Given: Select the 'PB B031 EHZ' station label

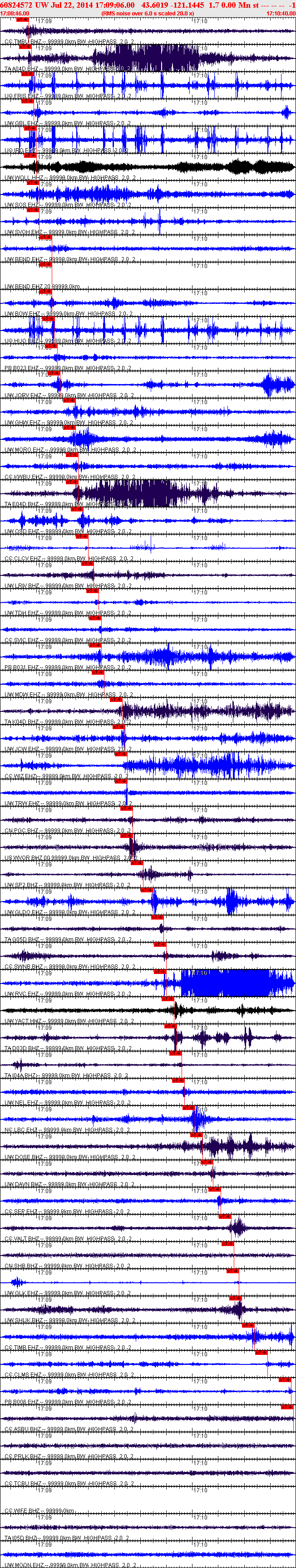Looking at the screenshot, I should (22, 668).
